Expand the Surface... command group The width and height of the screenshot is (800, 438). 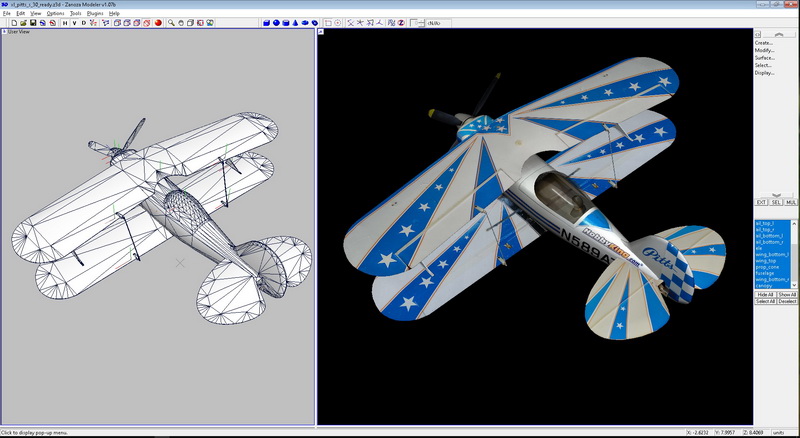[x=765, y=58]
